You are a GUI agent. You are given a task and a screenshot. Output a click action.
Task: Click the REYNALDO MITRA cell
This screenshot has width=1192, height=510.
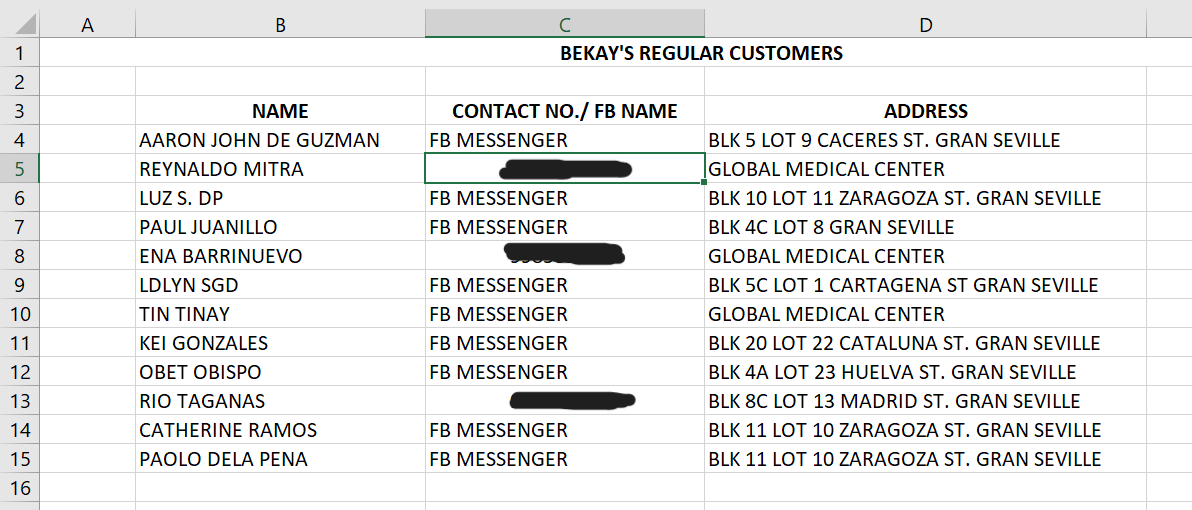pyautogui.click(x=222, y=169)
